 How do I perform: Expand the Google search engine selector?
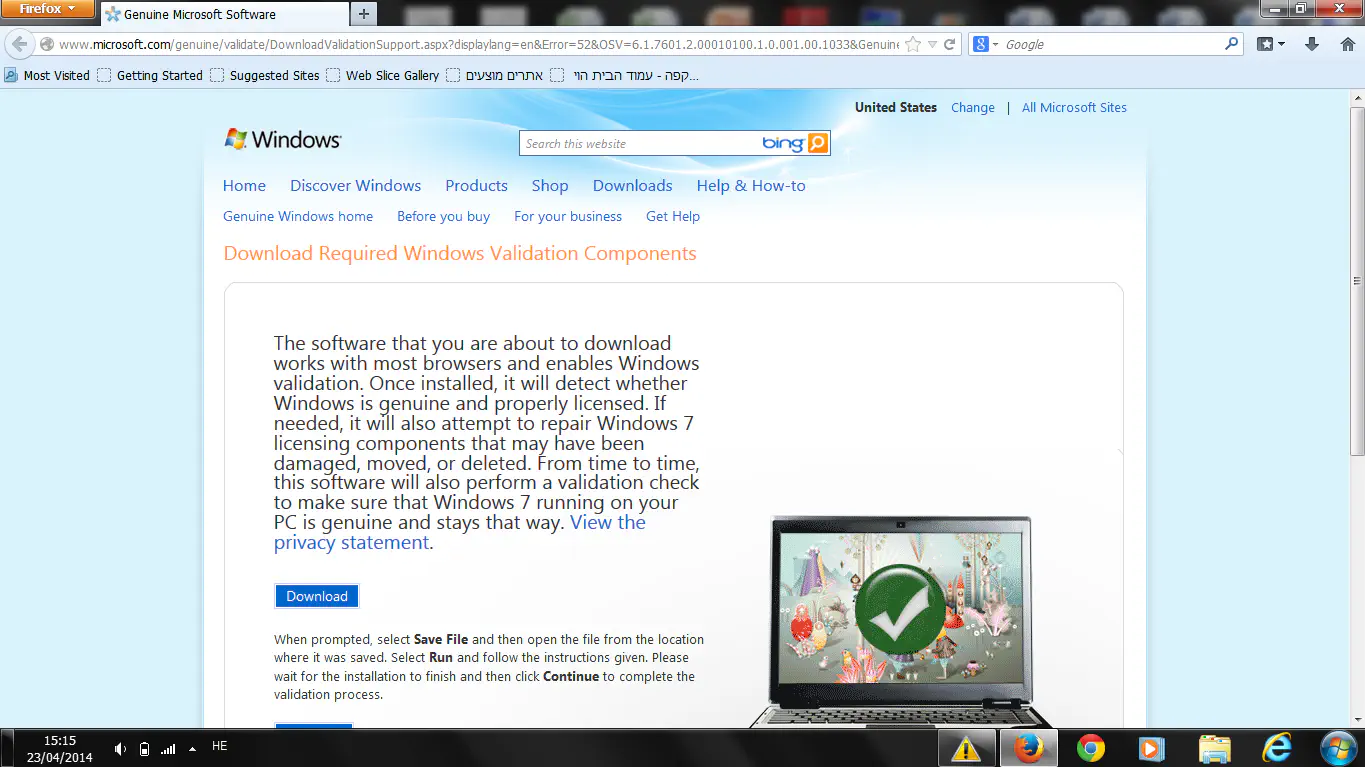[x=986, y=45]
